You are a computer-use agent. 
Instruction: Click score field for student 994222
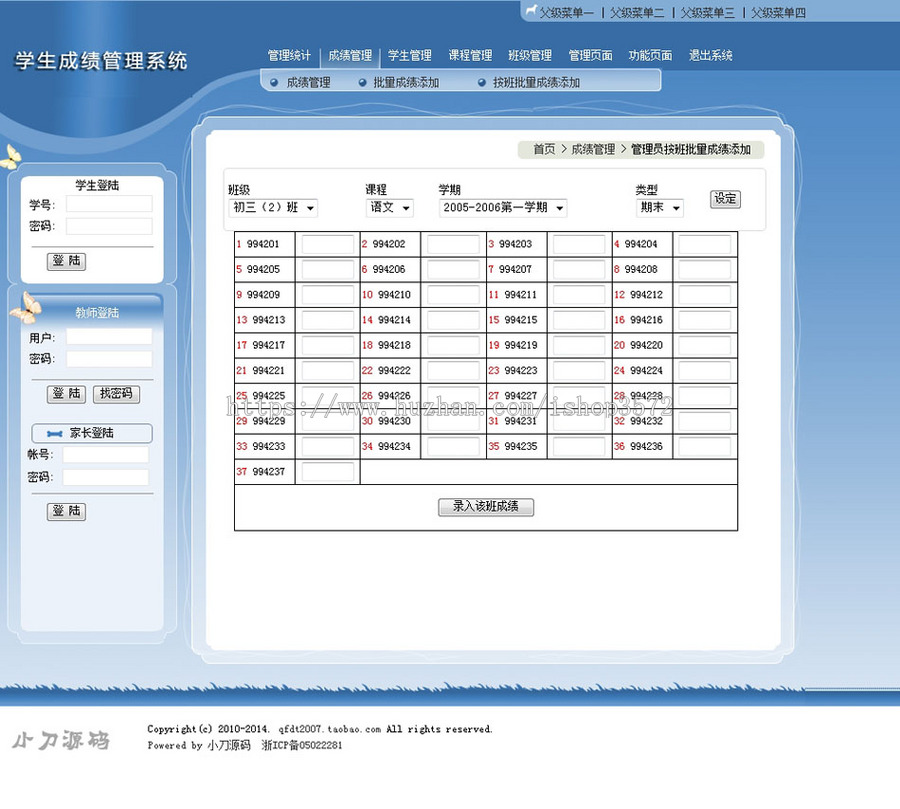[453, 371]
